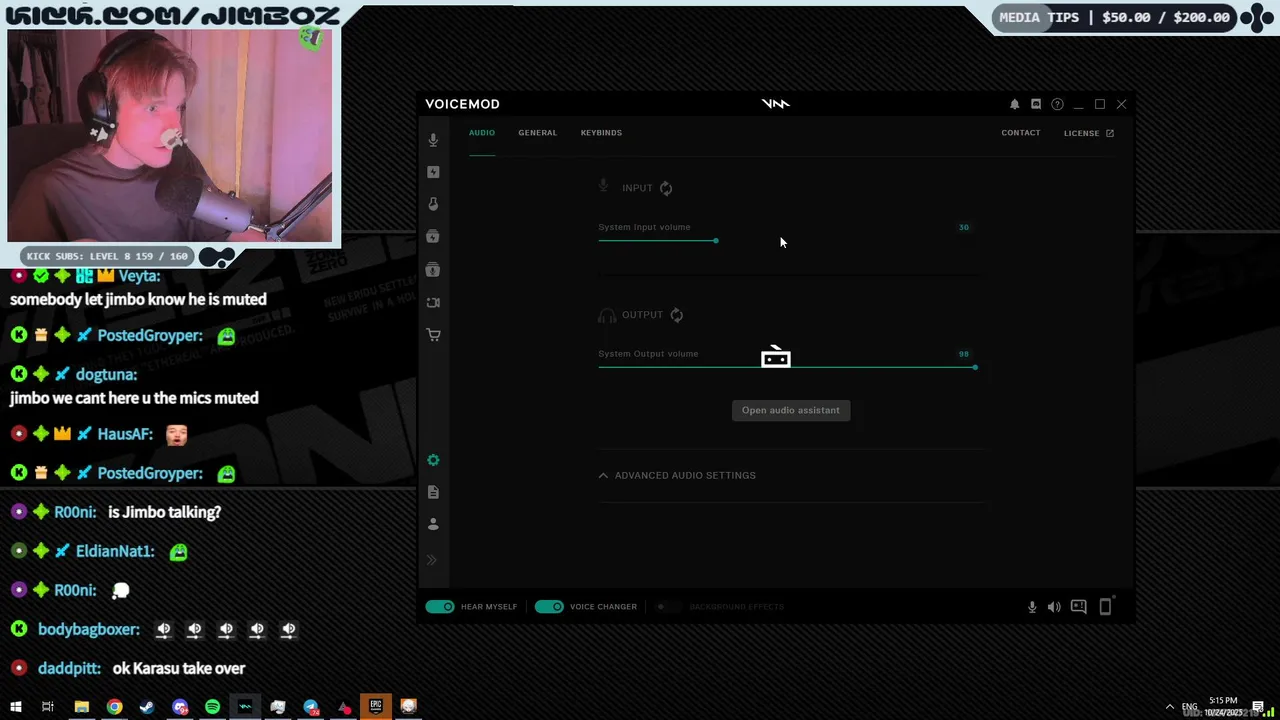The image size is (1280, 720).
Task: Open Voicemod notifications bell
Action: click(x=1014, y=104)
